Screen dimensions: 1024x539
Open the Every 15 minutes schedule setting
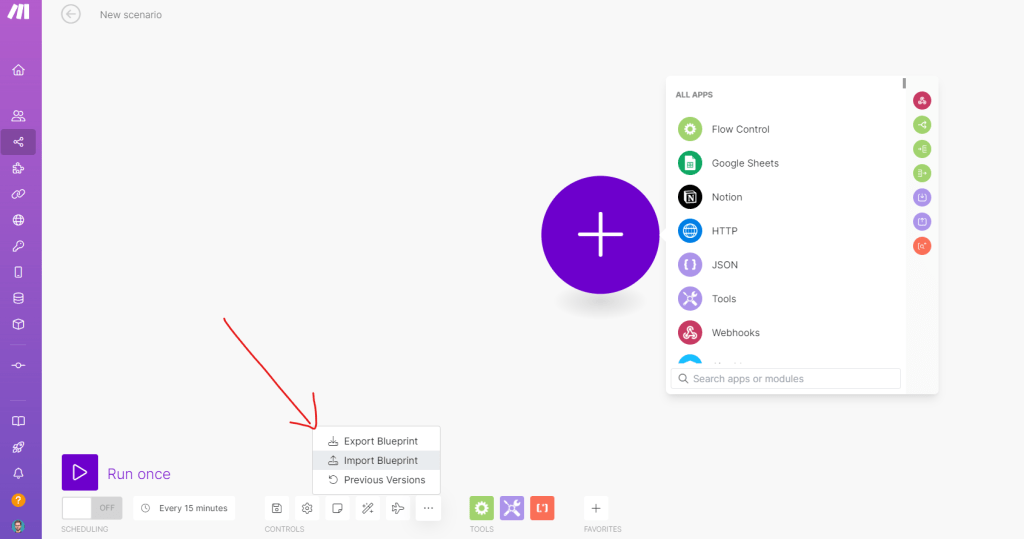[184, 508]
